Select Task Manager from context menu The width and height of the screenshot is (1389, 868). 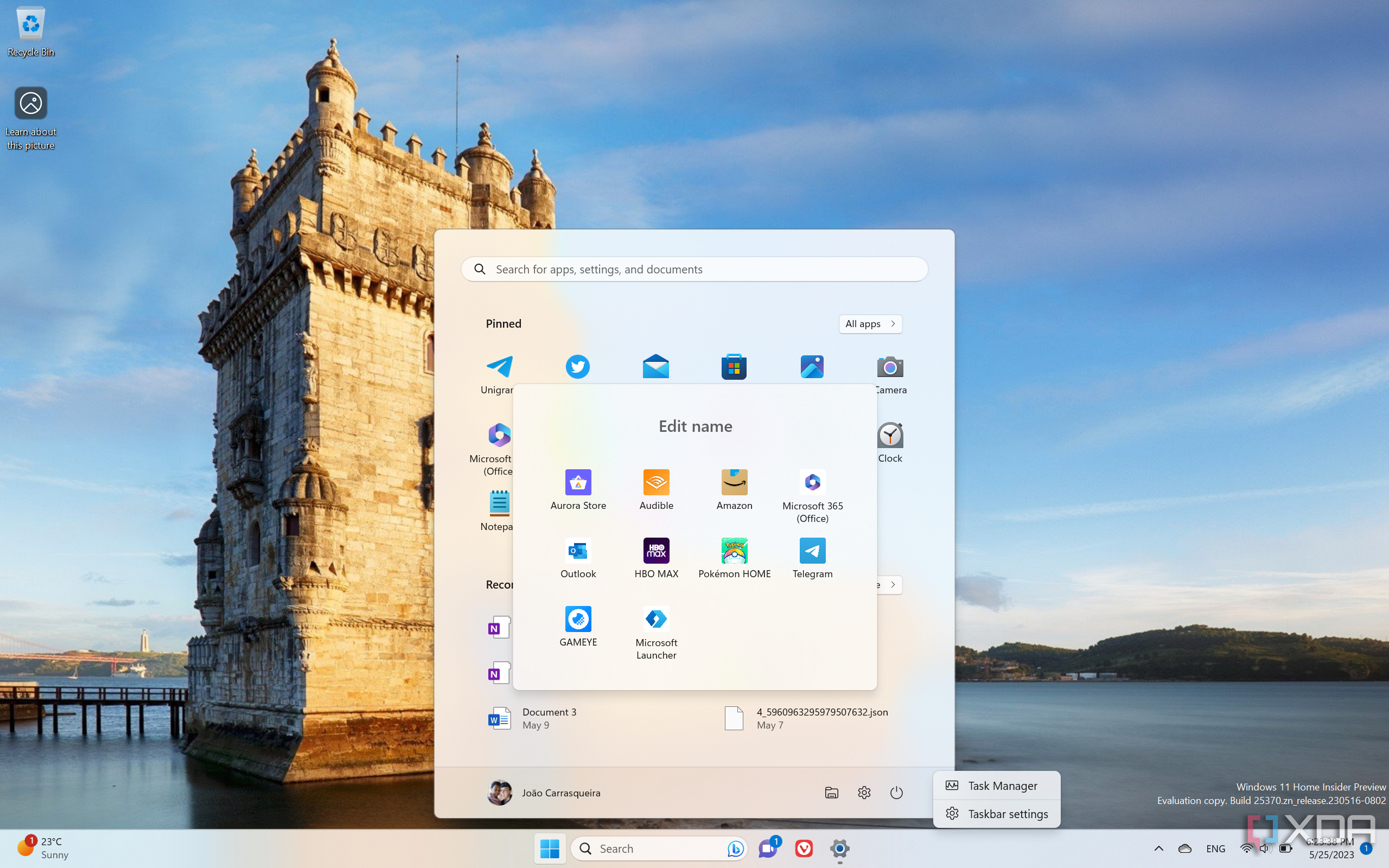point(996,786)
